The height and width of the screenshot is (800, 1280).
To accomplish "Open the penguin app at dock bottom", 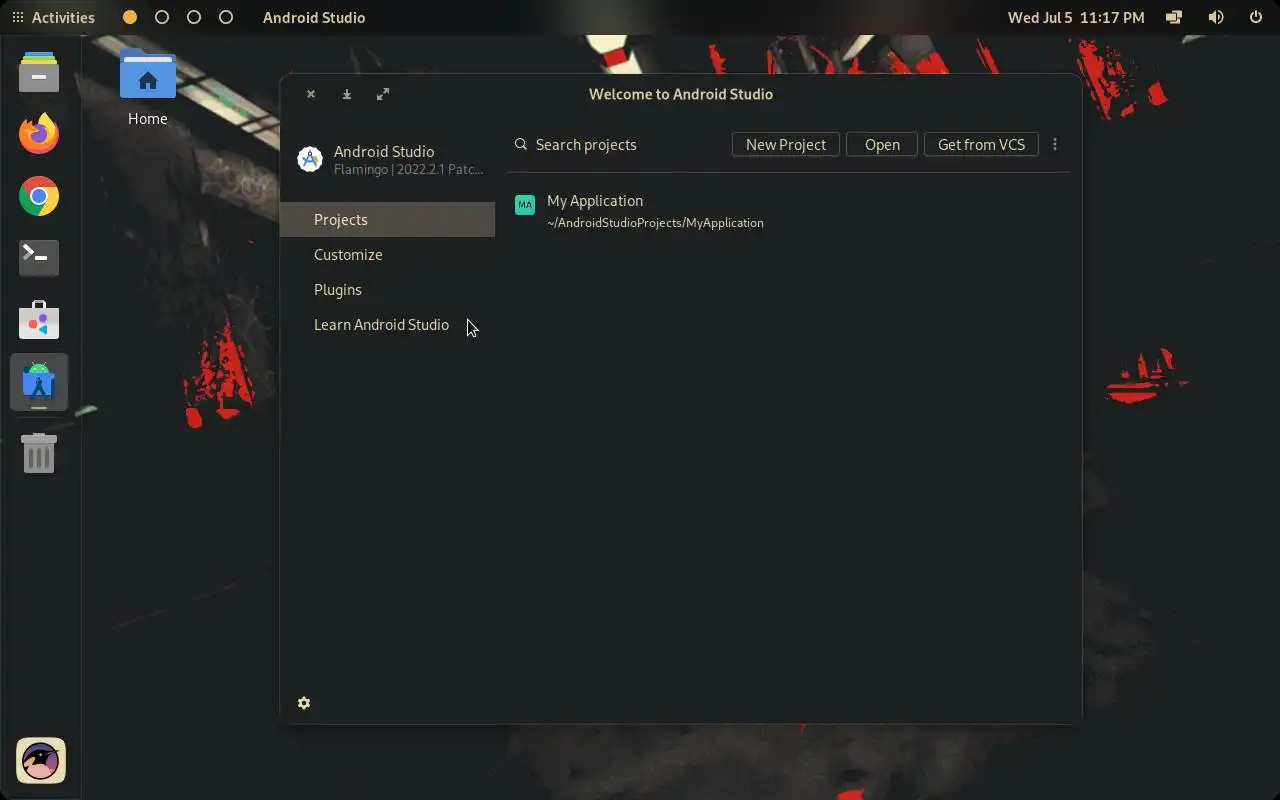I will (x=41, y=762).
